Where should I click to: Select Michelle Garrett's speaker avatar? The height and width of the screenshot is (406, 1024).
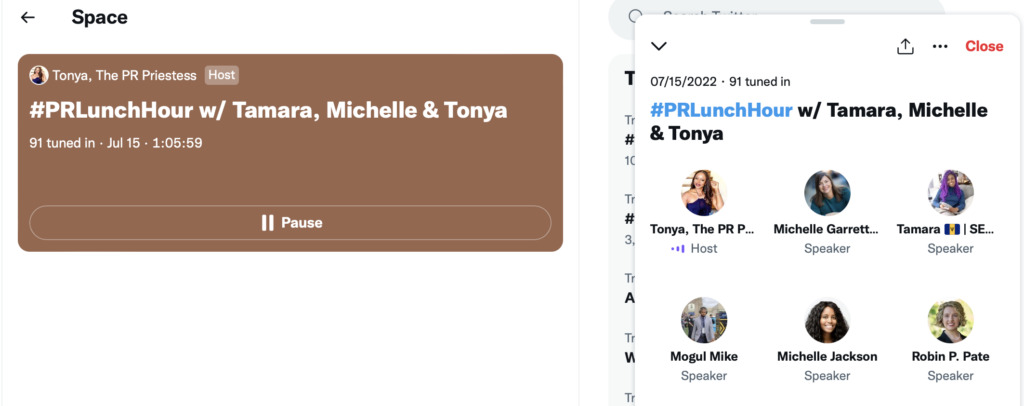[x=827, y=193]
